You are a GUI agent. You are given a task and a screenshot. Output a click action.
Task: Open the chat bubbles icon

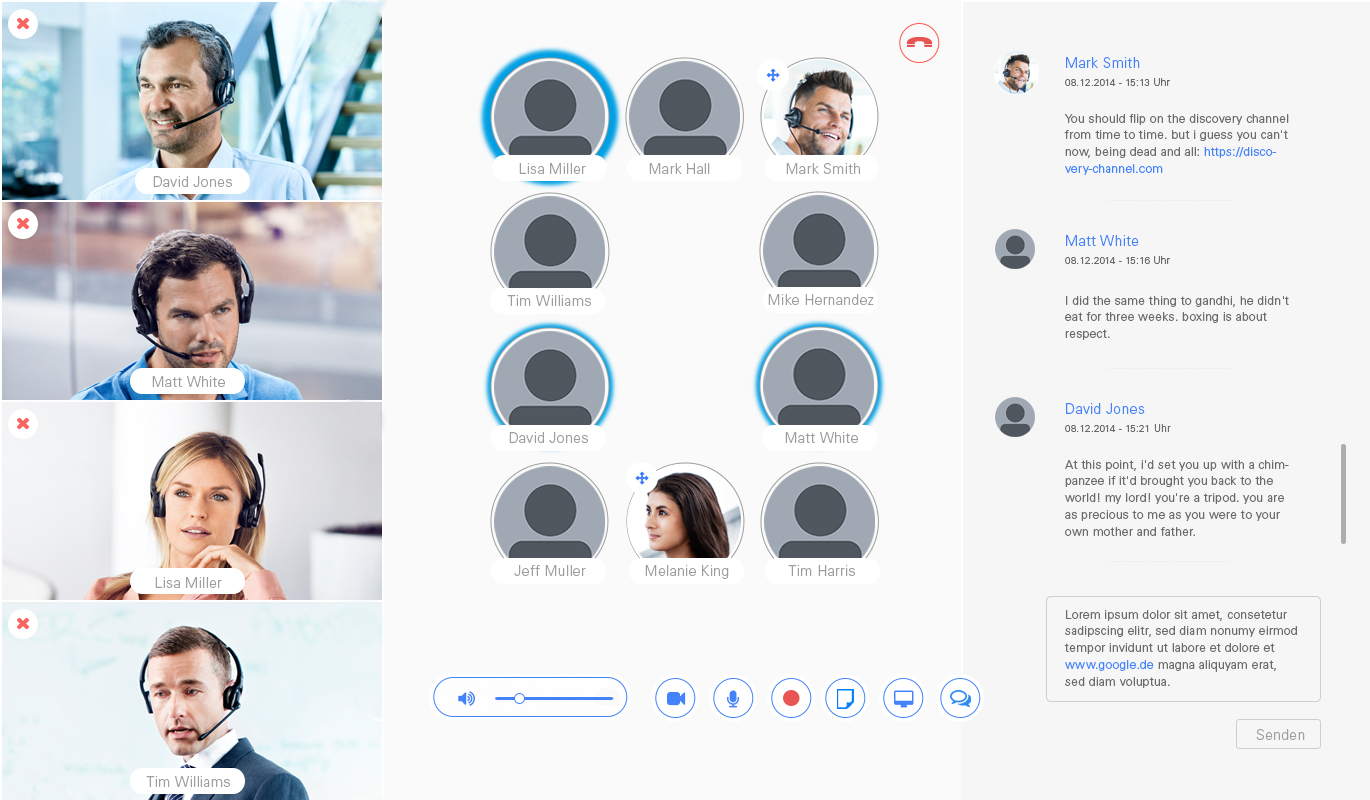960,698
